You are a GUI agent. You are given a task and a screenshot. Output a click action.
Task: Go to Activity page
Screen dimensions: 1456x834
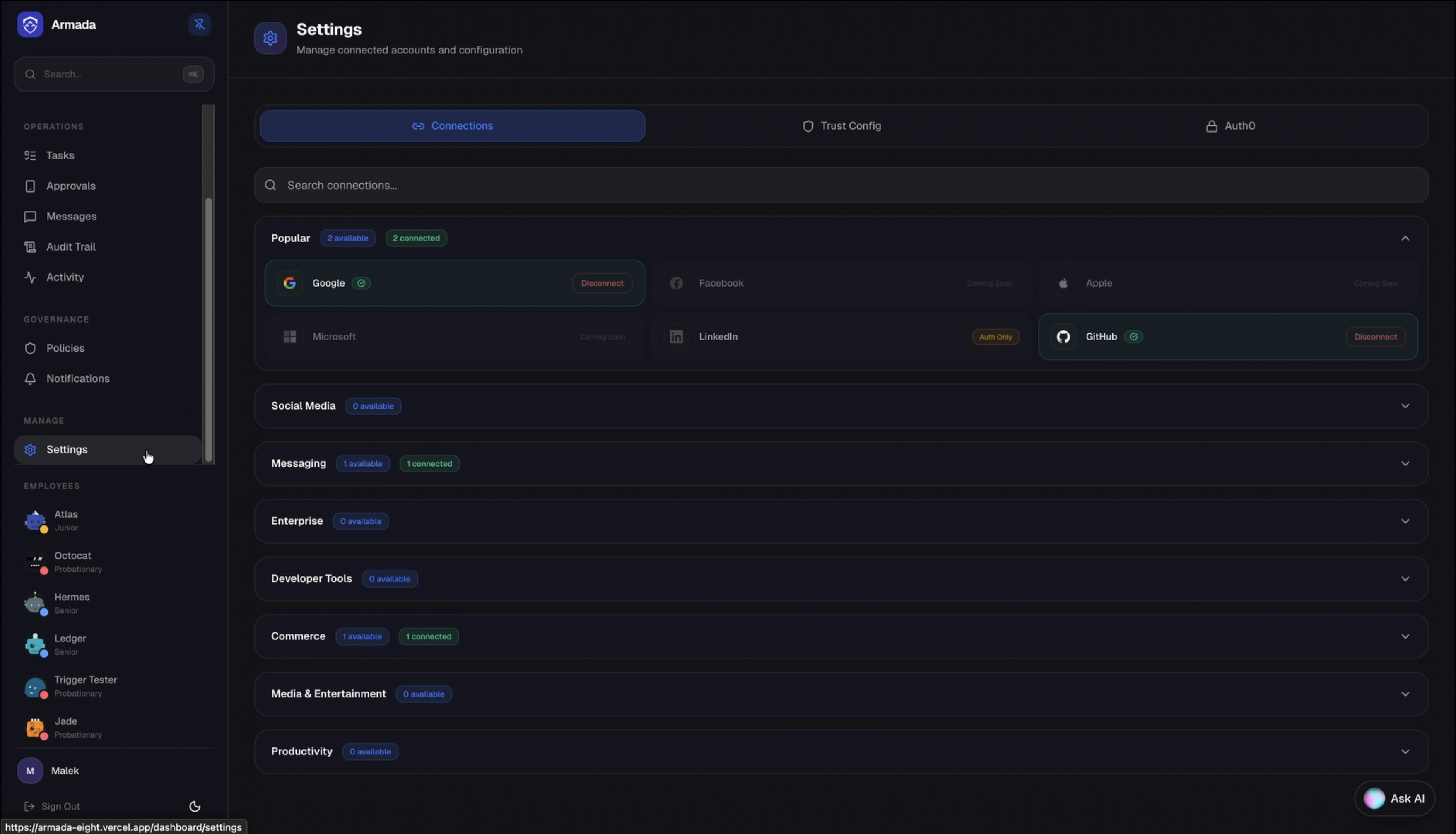pos(65,277)
